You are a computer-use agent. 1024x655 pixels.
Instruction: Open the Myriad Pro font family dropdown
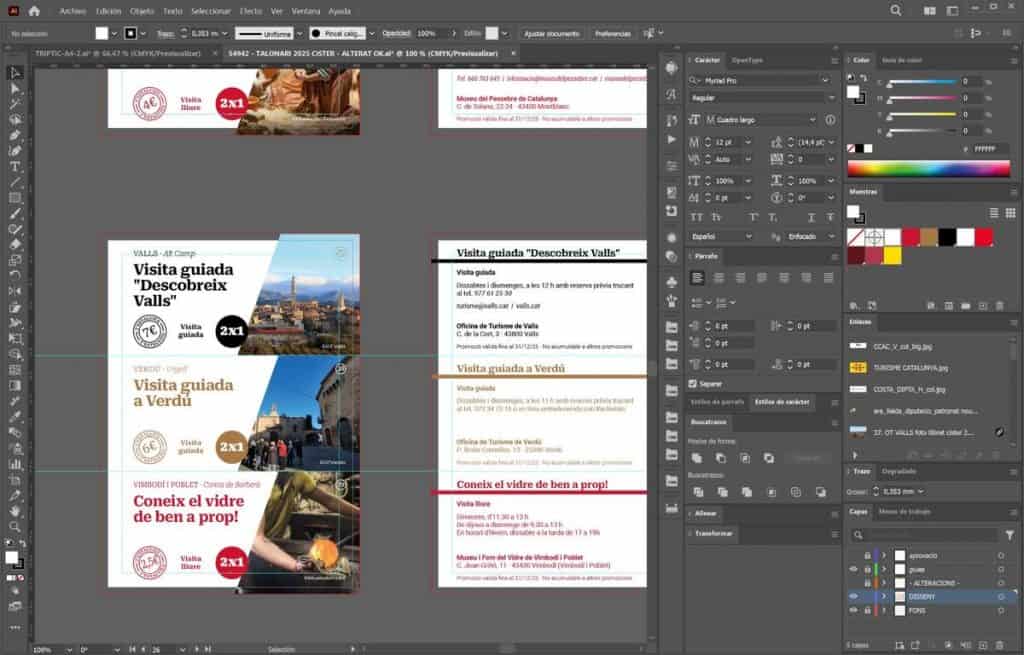pyautogui.click(x=824, y=80)
